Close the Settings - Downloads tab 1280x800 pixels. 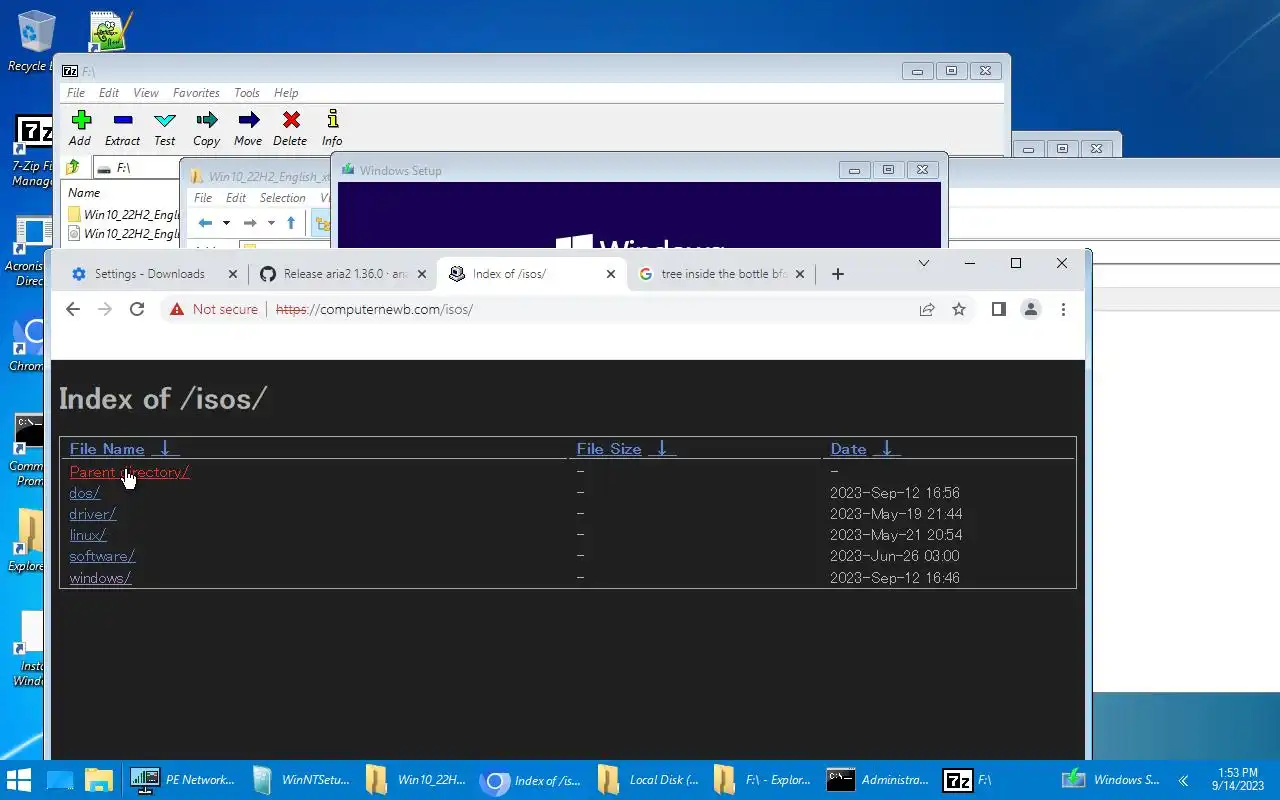pos(233,274)
